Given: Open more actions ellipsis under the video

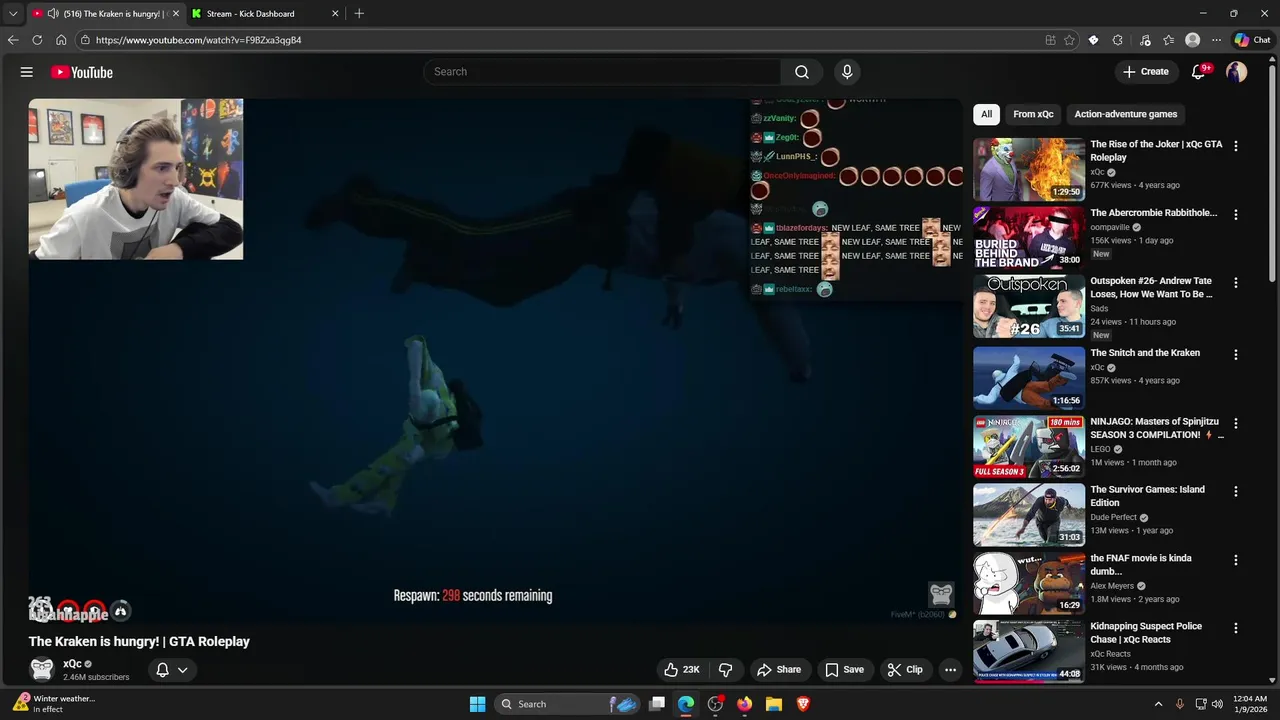Looking at the screenshot, I should tap(951, 670).
